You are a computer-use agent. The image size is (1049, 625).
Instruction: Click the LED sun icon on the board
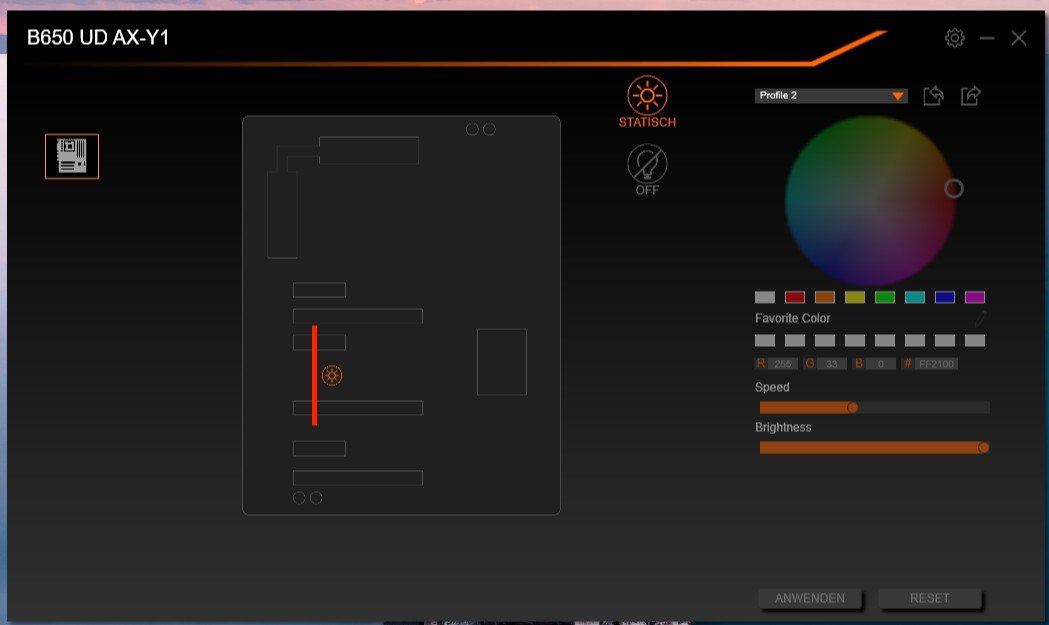point(332,375)
